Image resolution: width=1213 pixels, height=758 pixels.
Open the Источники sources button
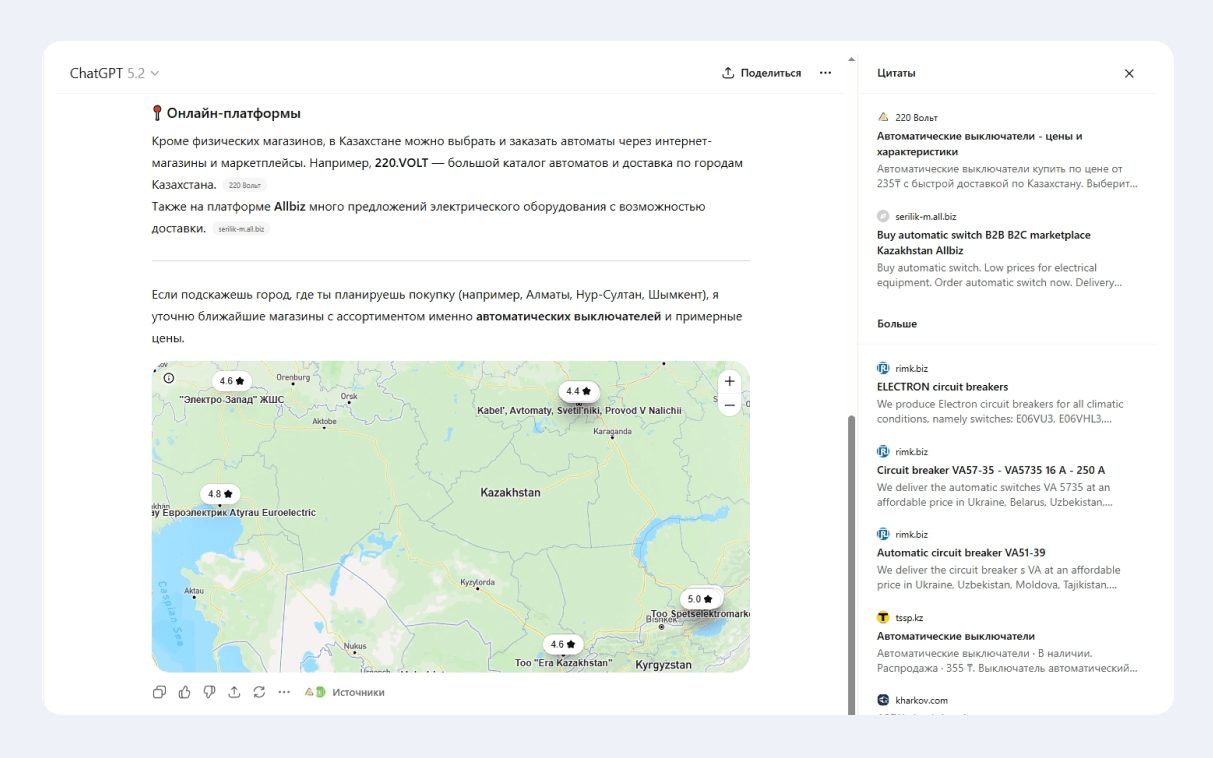[x=345, y=692]
